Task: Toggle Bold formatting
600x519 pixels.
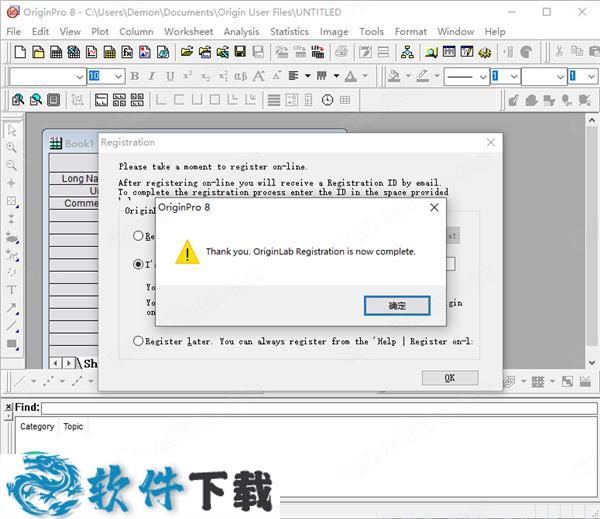Action: pos(134,76)
